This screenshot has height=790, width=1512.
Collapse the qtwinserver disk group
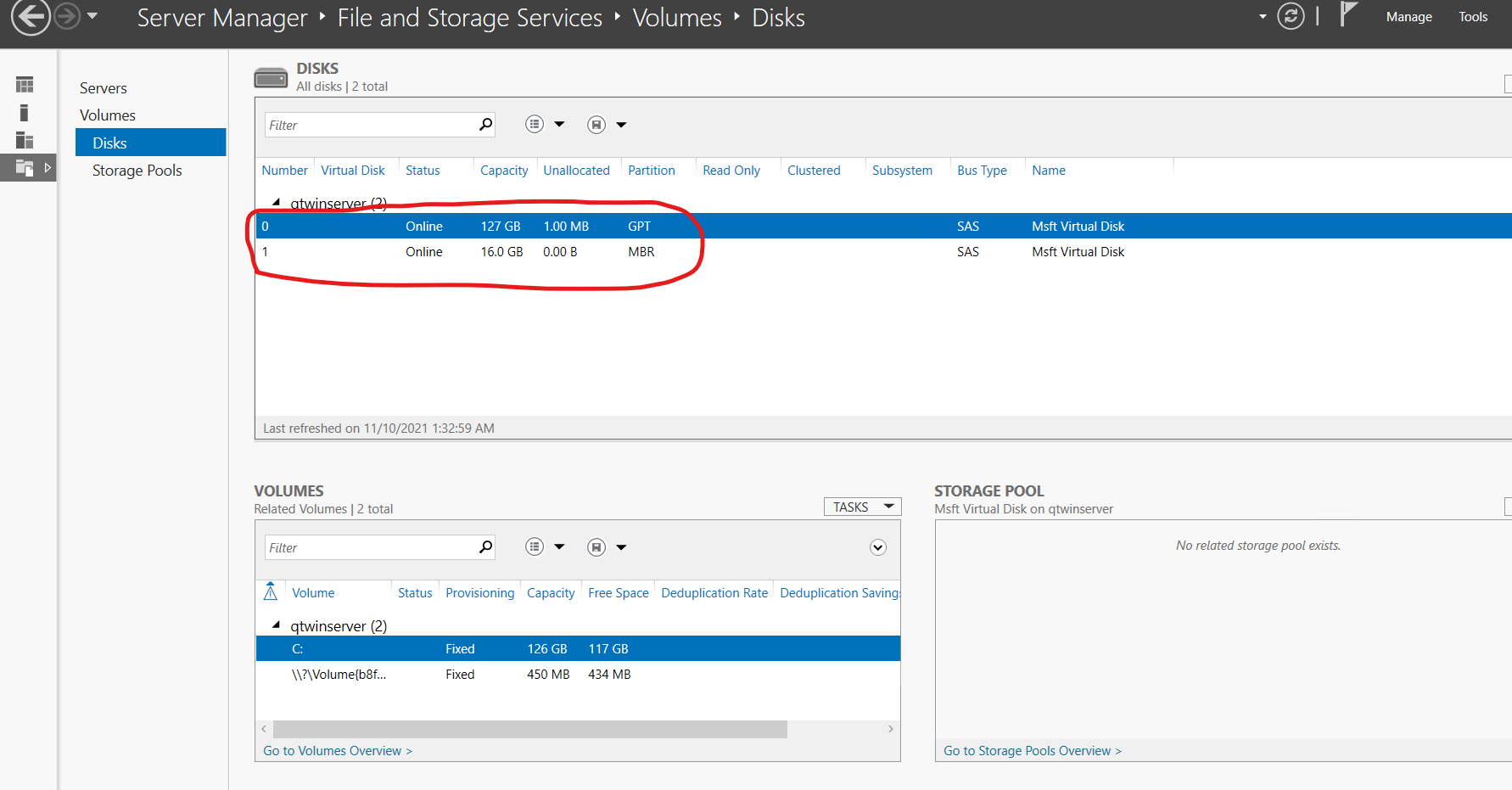277,203
